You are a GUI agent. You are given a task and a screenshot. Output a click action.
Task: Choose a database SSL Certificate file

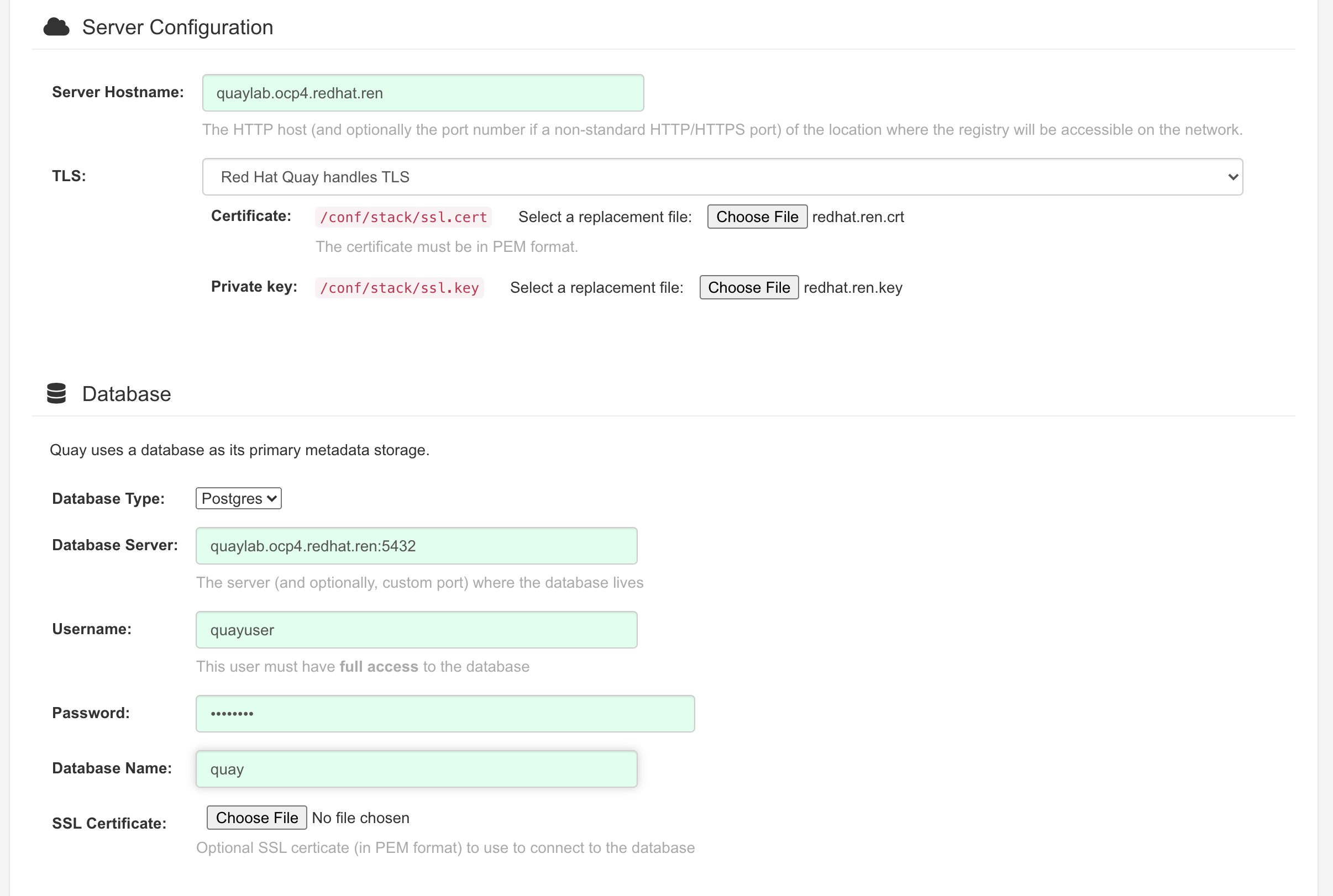point(256,818)
